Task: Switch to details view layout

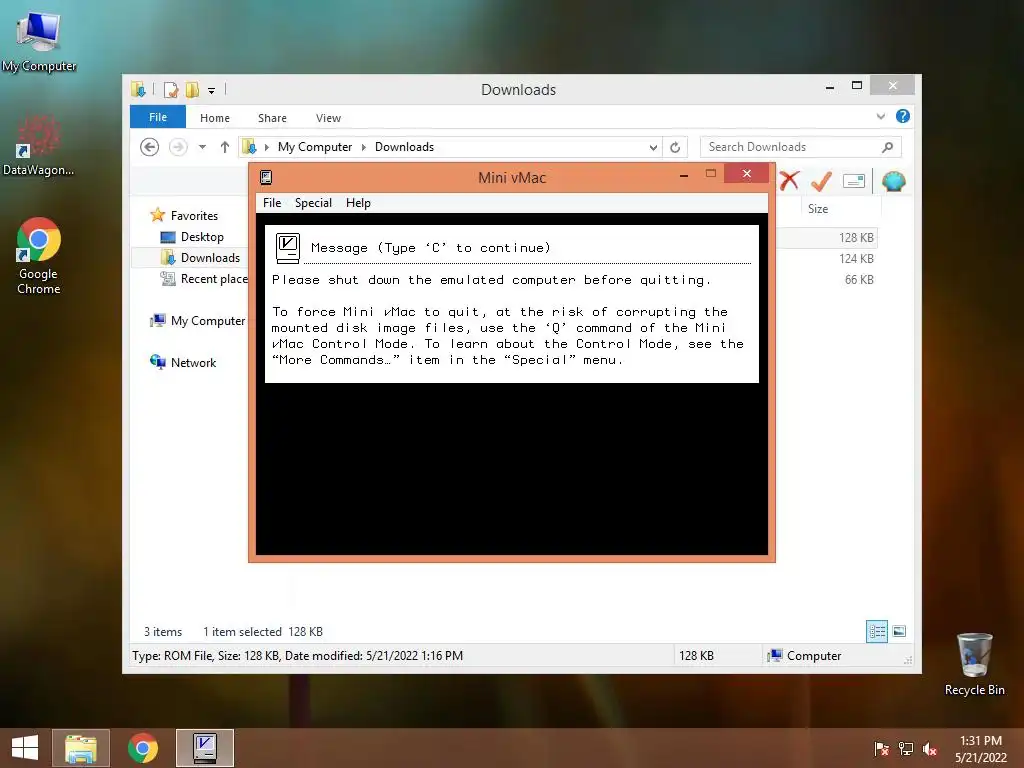Action: tap(876, 631)
